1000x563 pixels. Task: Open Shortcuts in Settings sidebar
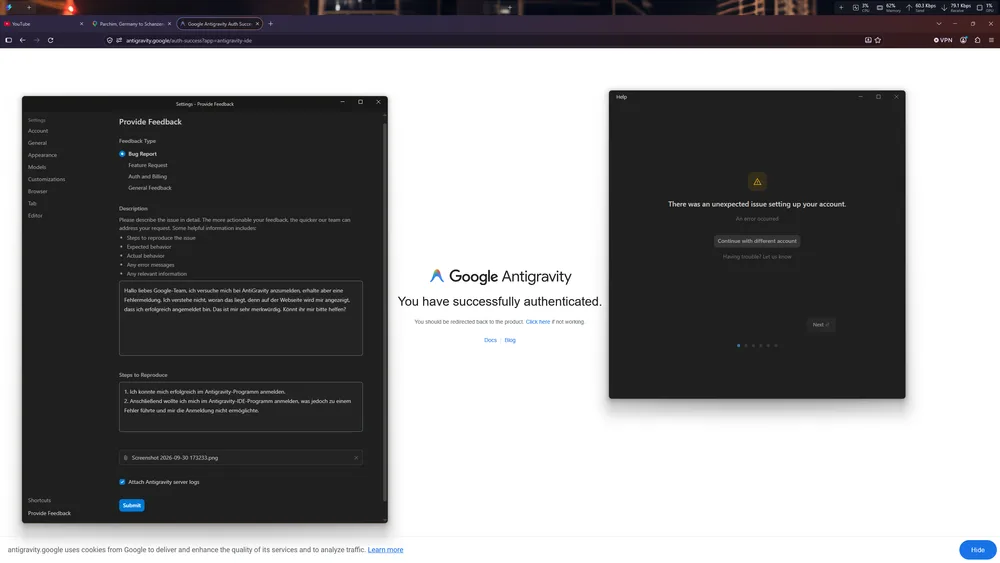click(39, 501)
